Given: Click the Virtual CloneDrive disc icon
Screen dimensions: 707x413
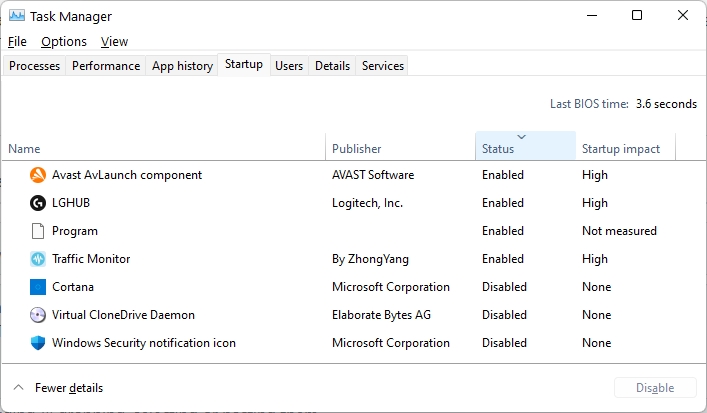Looking at the screenshot, I should point(38,315).
